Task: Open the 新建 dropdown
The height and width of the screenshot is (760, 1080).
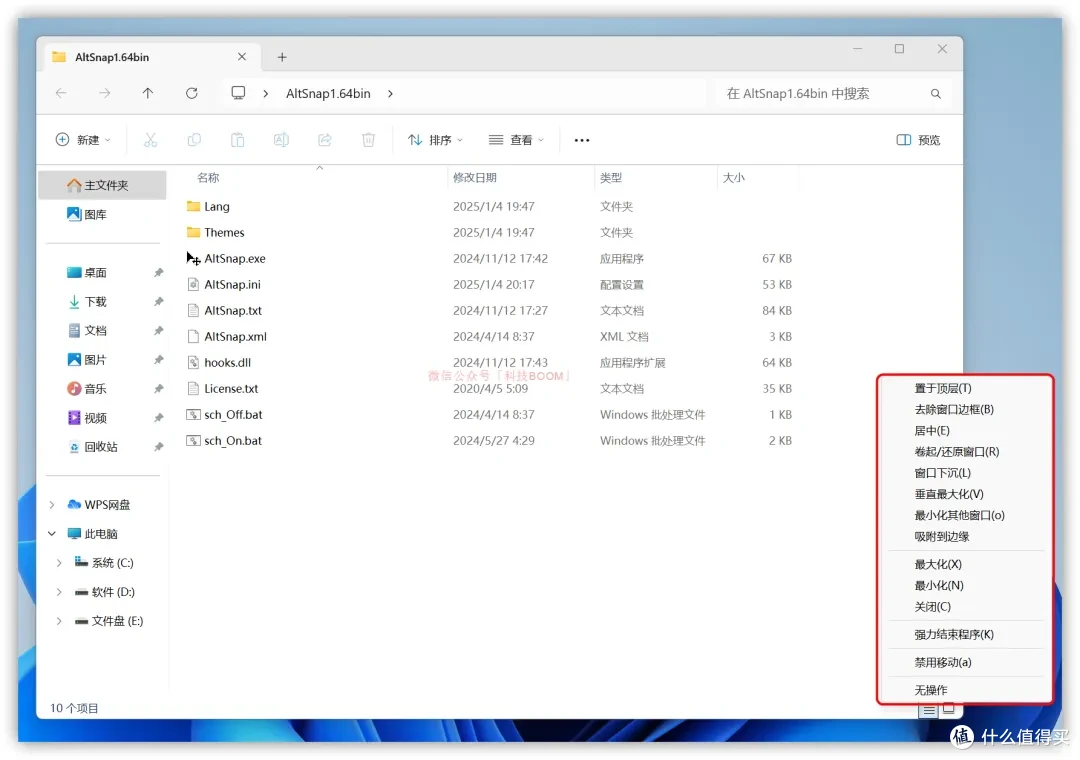Action: click(83, 140)
